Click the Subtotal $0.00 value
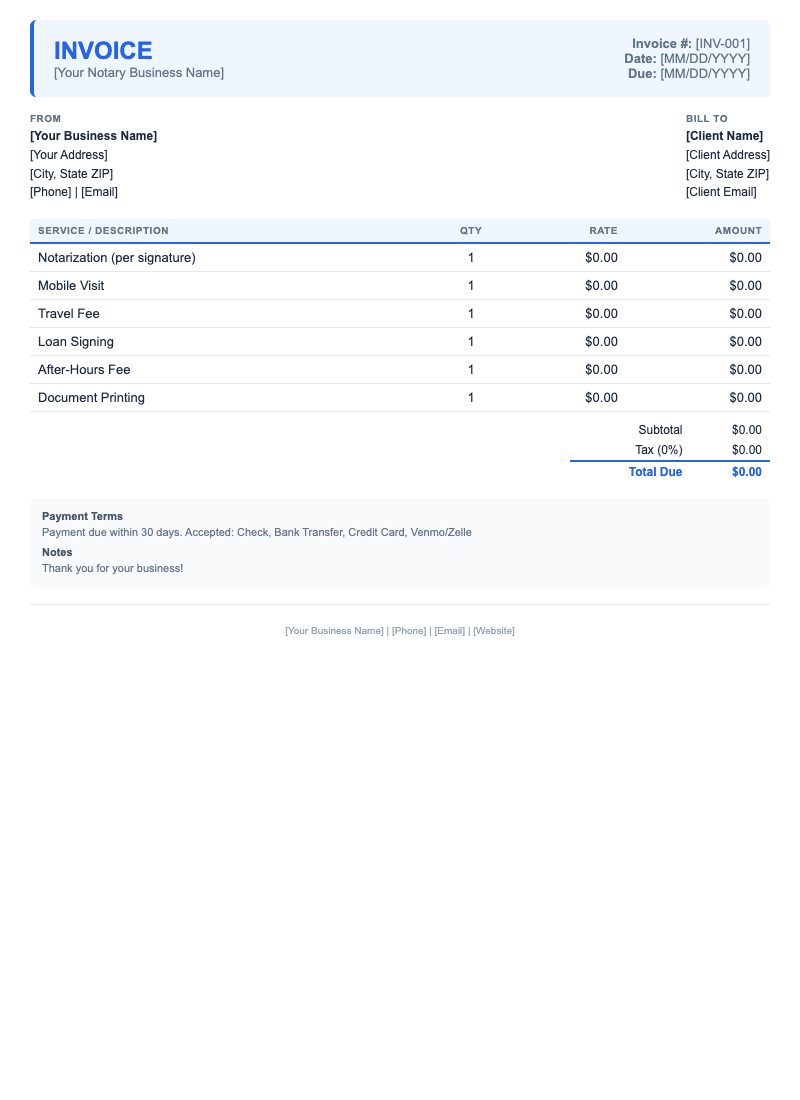 pyautogui.click(x=747, y=430)
